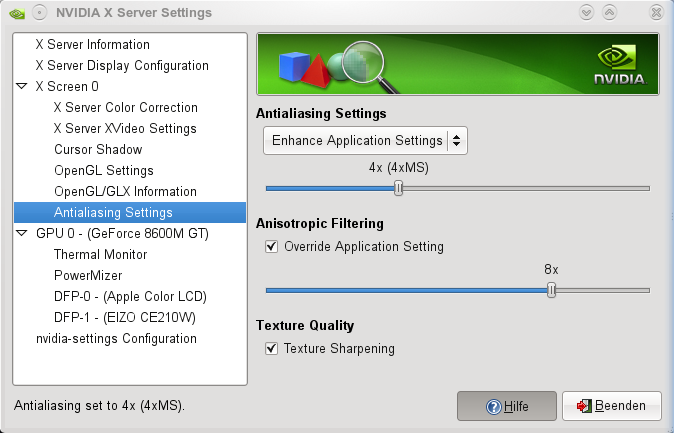Click the anisotropic filtering 8x slider handle
This screenshot has width=674, height=433.
(x=551, y=290)
